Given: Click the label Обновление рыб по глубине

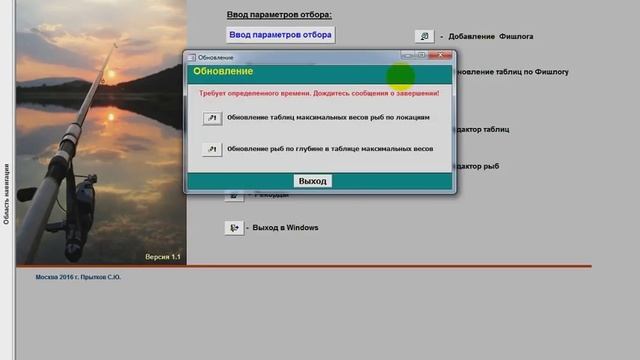Looking at the screenshot, I should click(330, 149).
